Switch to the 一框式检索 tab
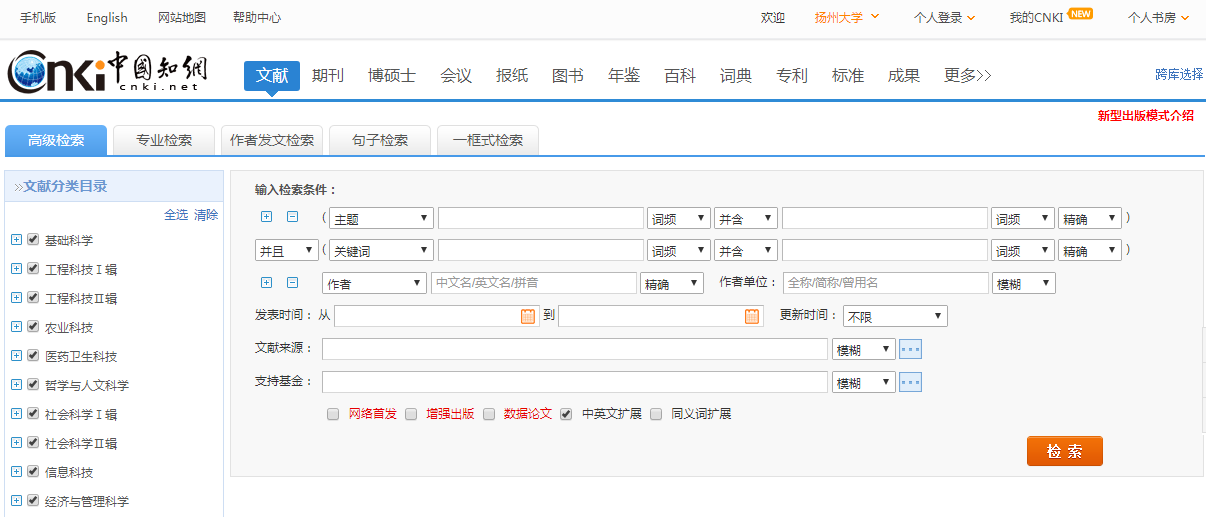Viewport: 1206px width, 517px height. pos(488,140)
